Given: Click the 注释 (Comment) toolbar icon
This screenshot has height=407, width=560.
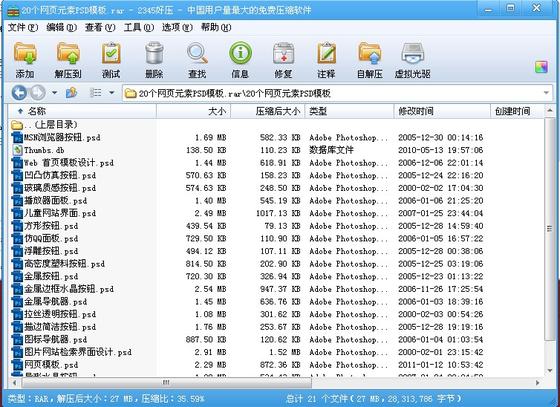Looking at the screenshot, I should tap(326, 54).
